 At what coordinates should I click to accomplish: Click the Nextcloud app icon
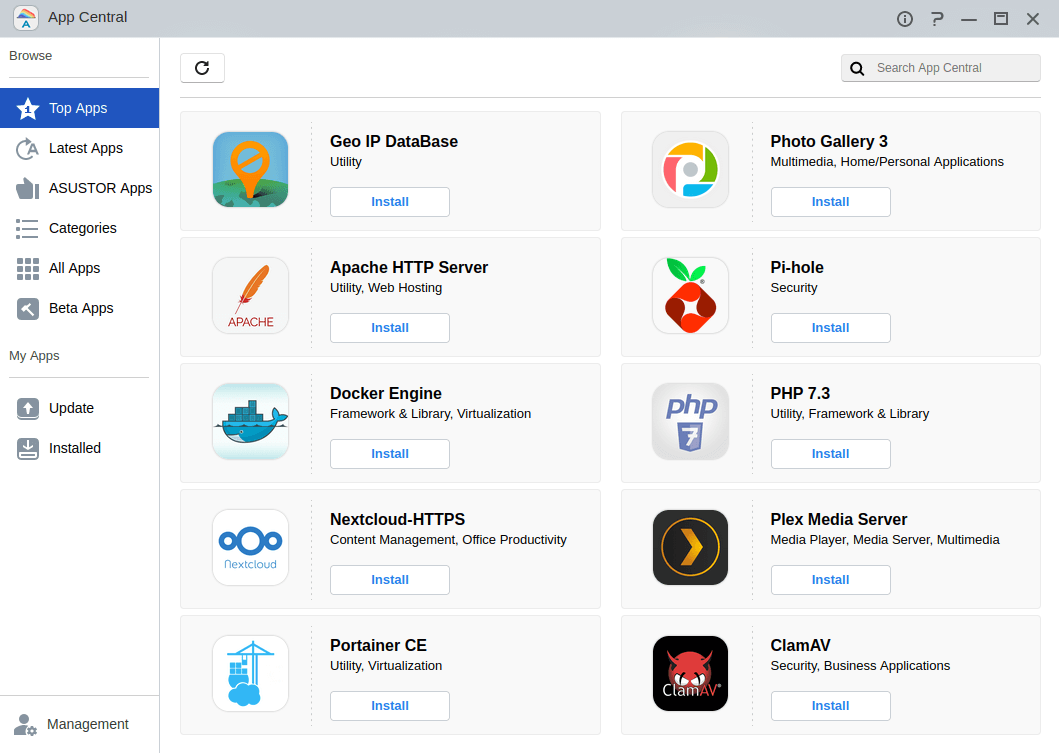click(251, 547)
